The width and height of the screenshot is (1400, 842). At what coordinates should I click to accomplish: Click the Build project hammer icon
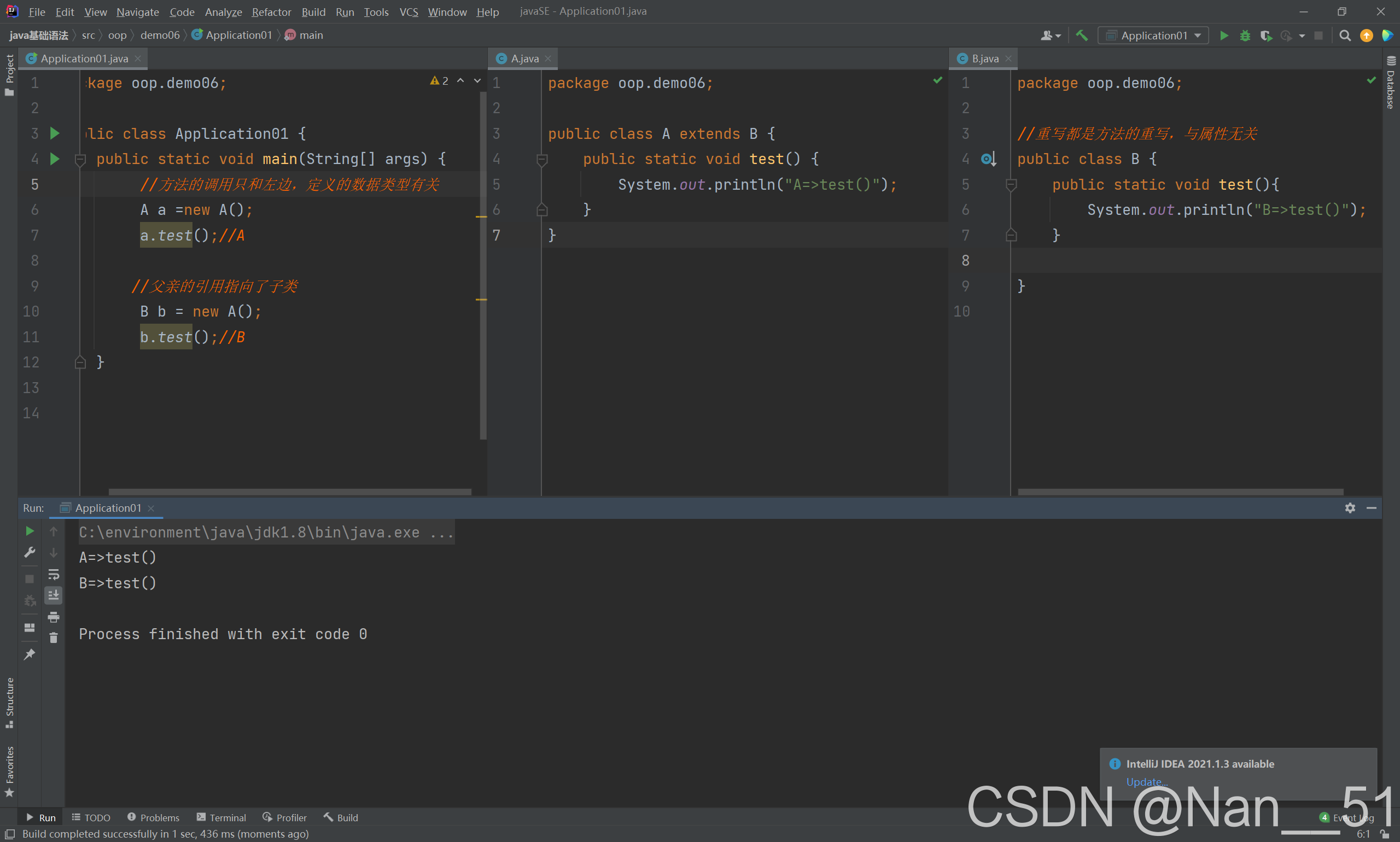click(1082, 35)
